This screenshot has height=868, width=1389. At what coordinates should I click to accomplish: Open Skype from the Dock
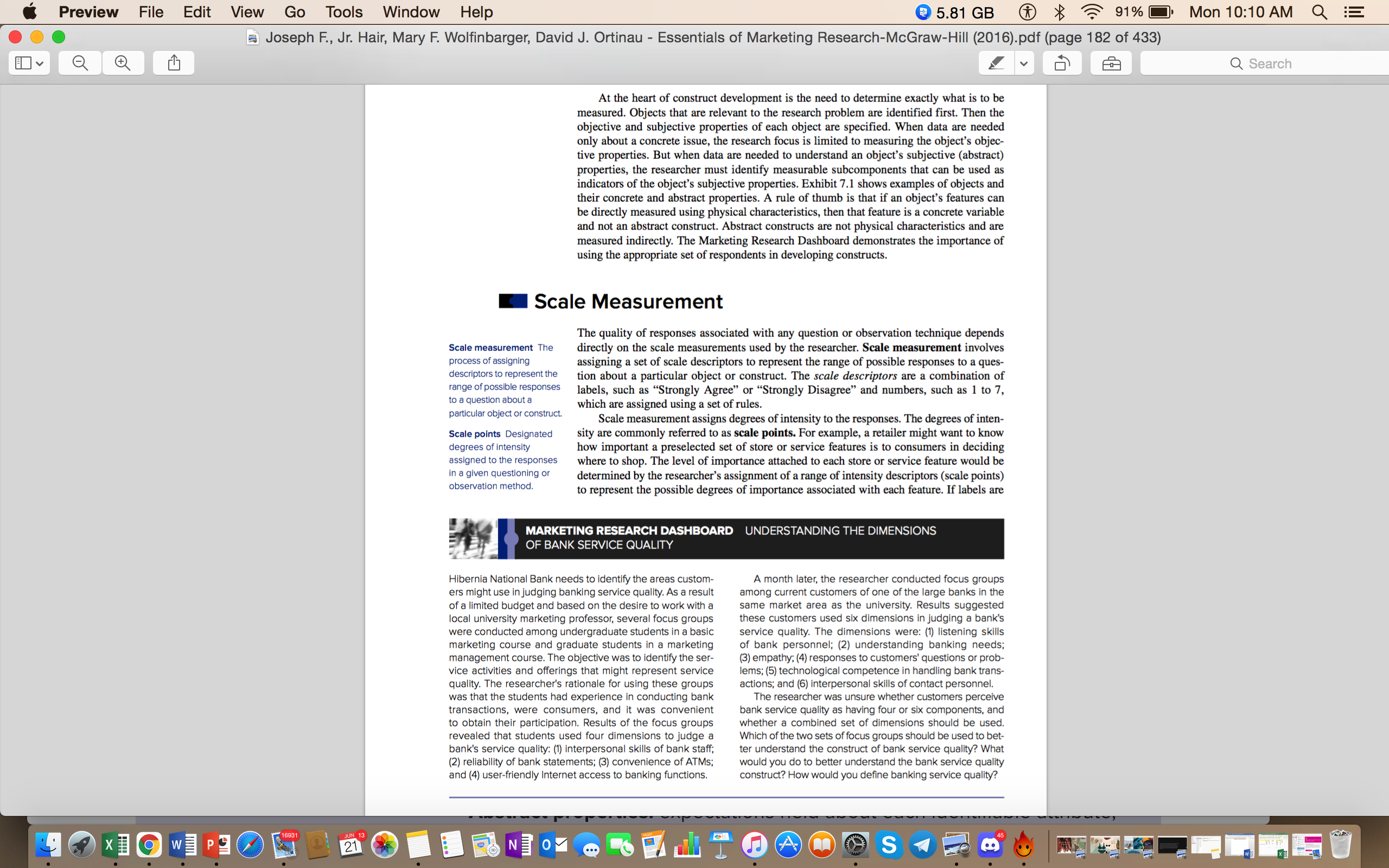890,845
